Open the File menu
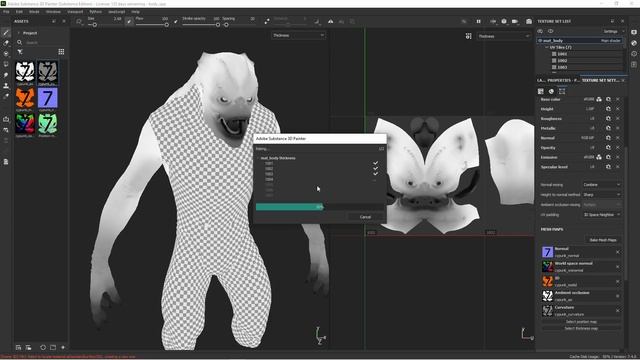 [6, 12]
